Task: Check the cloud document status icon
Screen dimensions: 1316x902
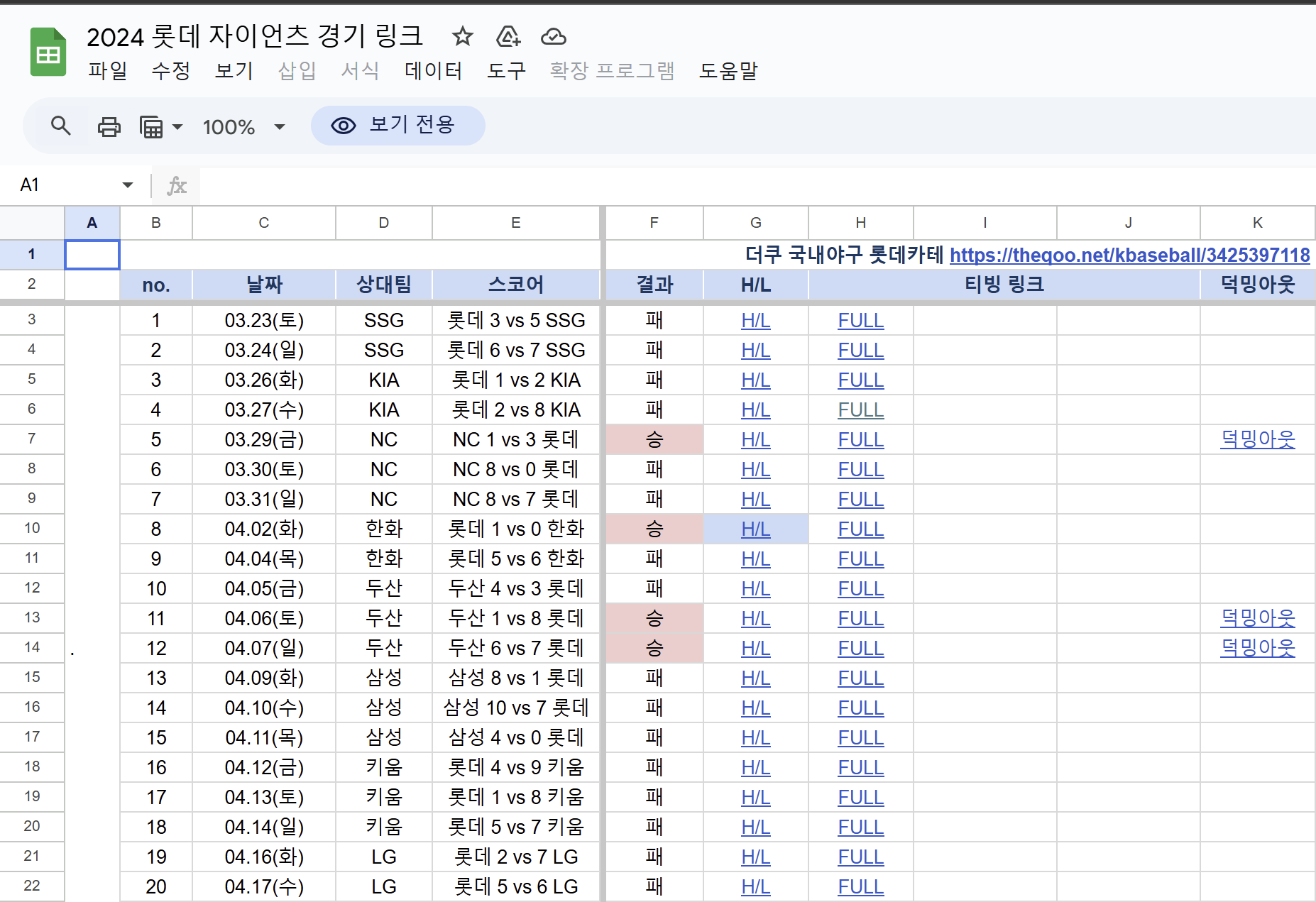Action: click(x=554, y=36)
